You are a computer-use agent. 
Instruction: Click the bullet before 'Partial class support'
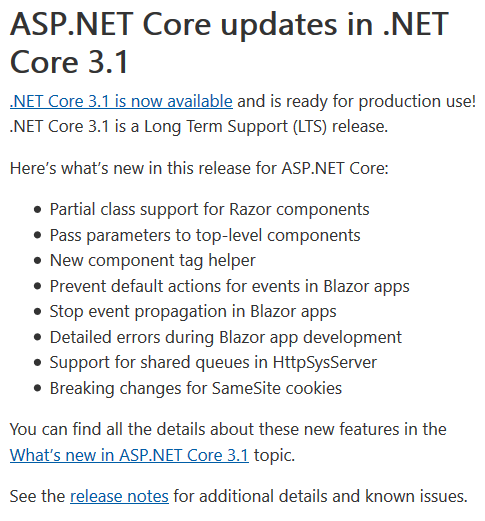tap(38, 210)
